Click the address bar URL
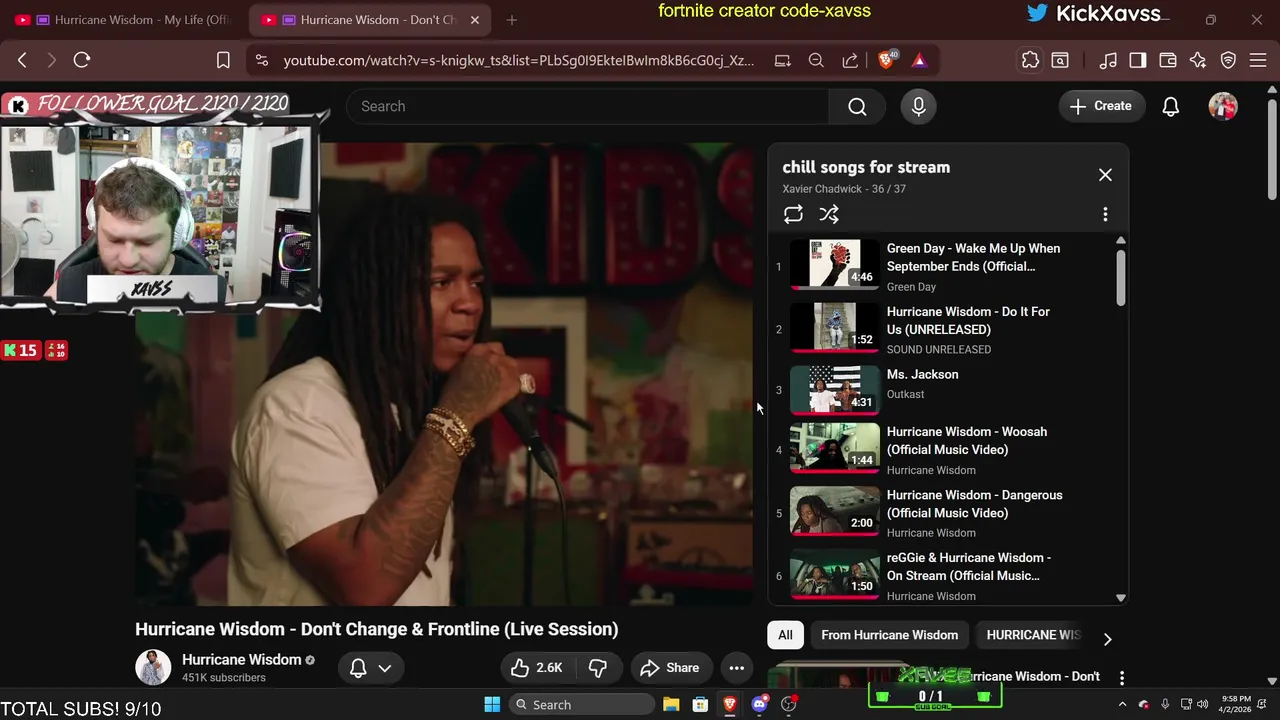The image size is (1280, 720). (518, 60)
